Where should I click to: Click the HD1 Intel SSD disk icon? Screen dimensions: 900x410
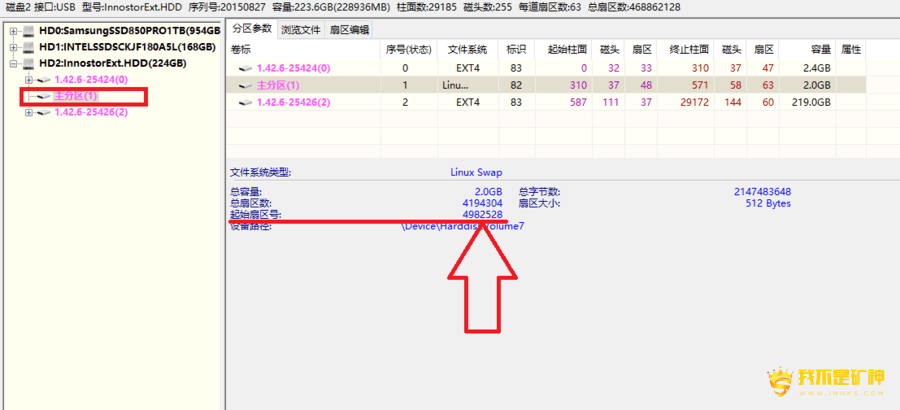(28, 47)
